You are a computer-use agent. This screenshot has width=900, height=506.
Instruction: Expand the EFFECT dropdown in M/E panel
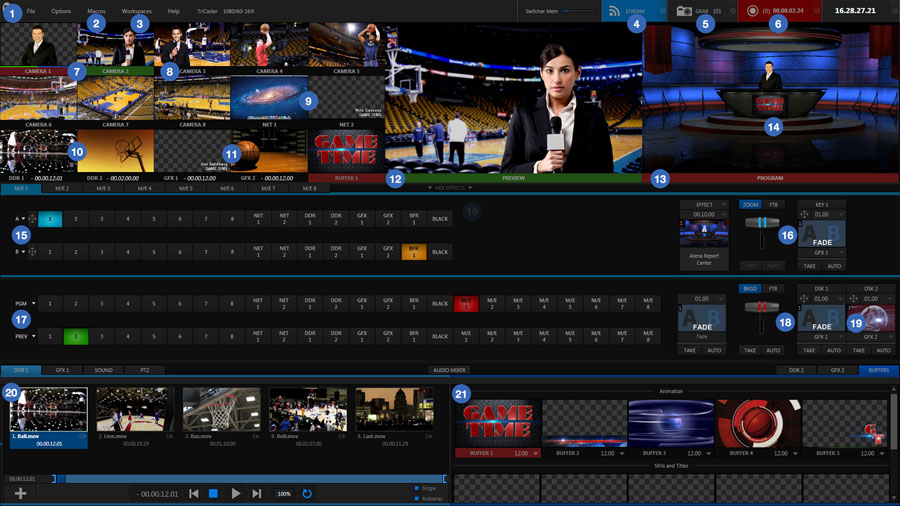726,204
